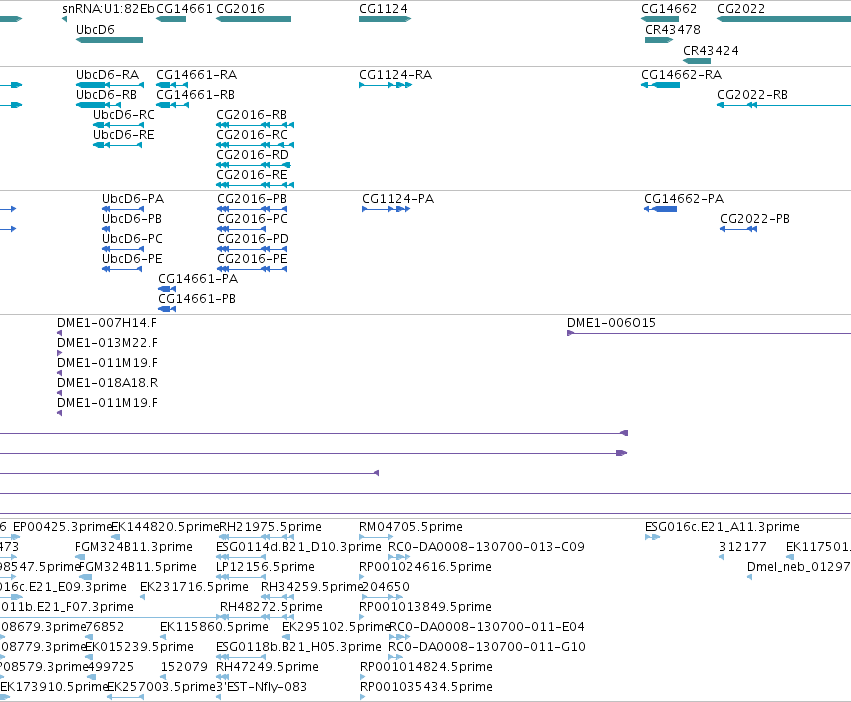The width and height of the screenshot is (851, 702).
Task: Open the CR43424 gene label
Action: coord(710,50)
